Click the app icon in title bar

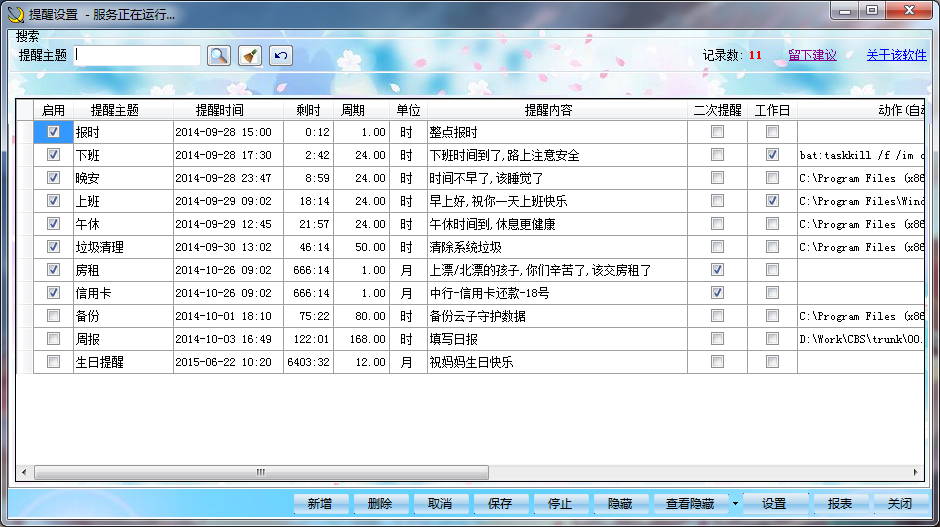(x=14, y=13)
